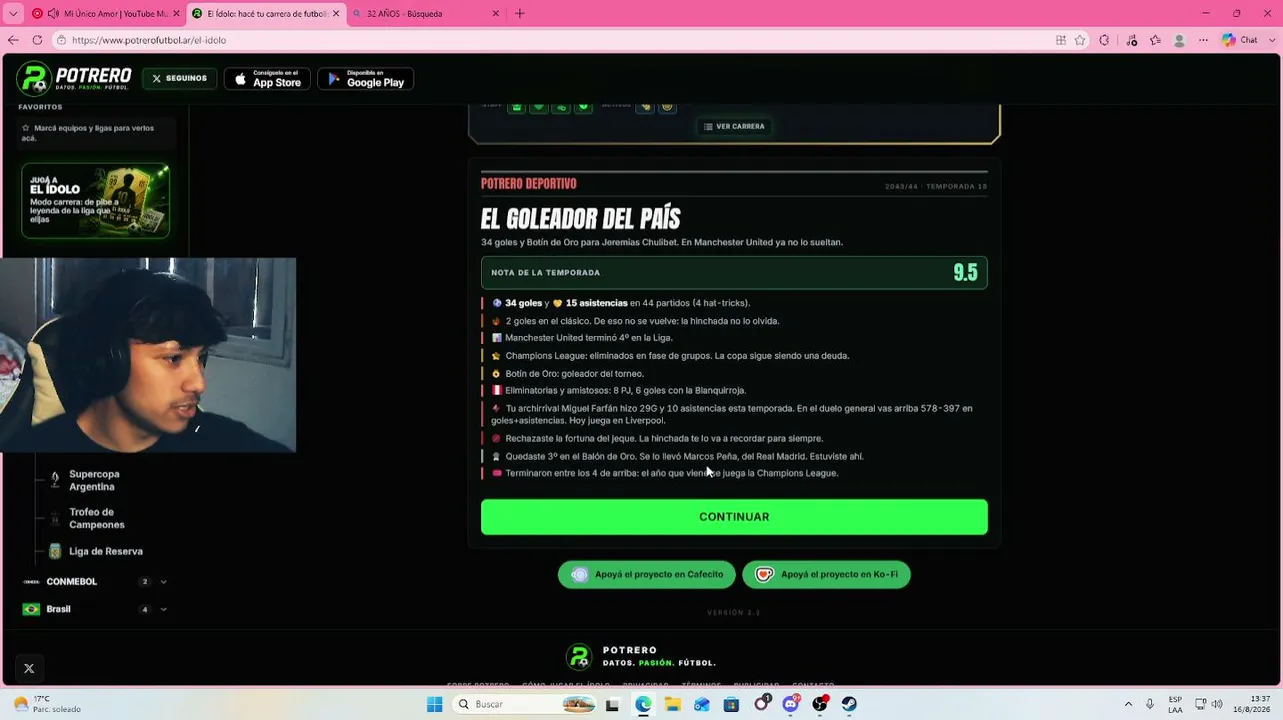
Task: Open browser extensions menu
Action: pos(1104,40)
